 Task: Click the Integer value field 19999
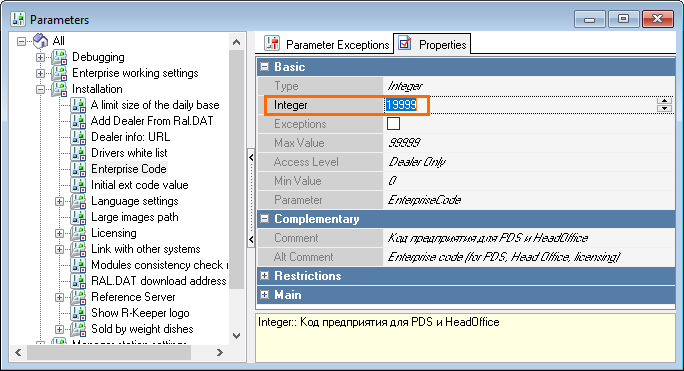click(520, 105)
